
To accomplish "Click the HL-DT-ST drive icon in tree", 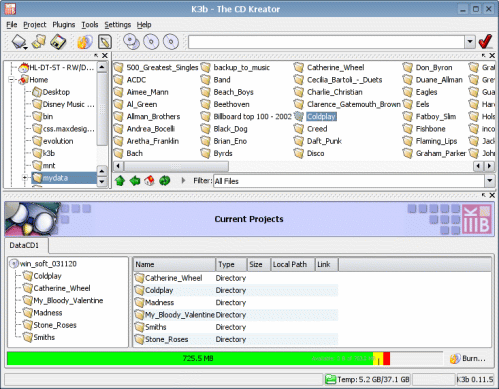I will pyautogui.click(x=24, y=68).
